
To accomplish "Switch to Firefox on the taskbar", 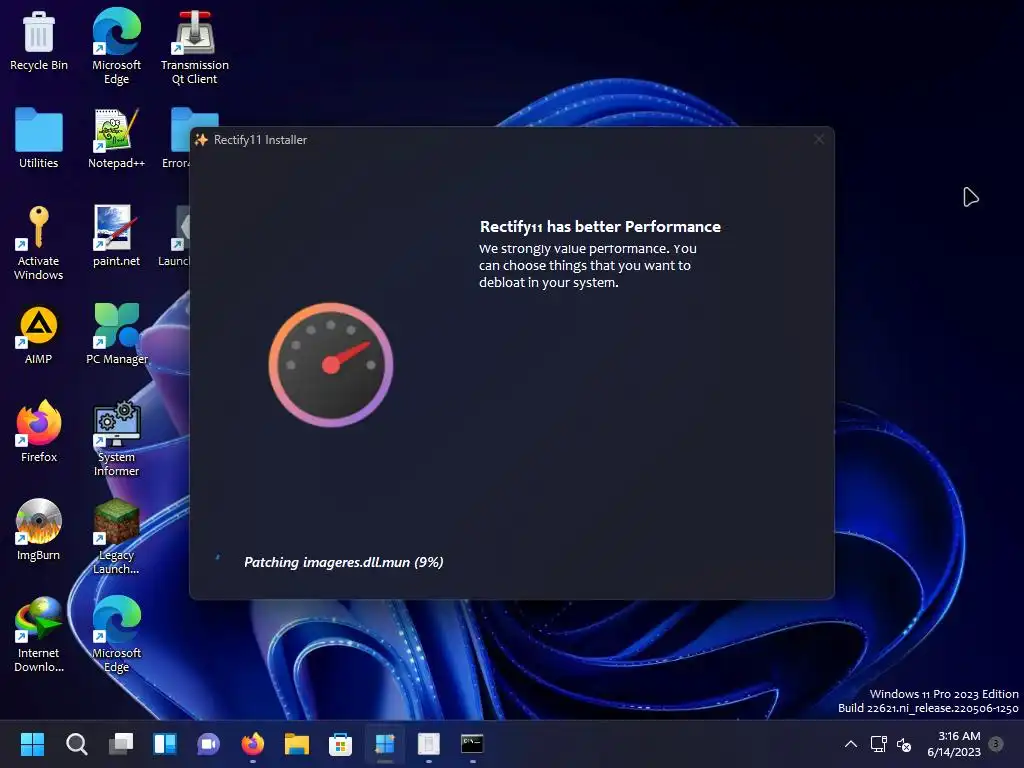I will (253, 744).
